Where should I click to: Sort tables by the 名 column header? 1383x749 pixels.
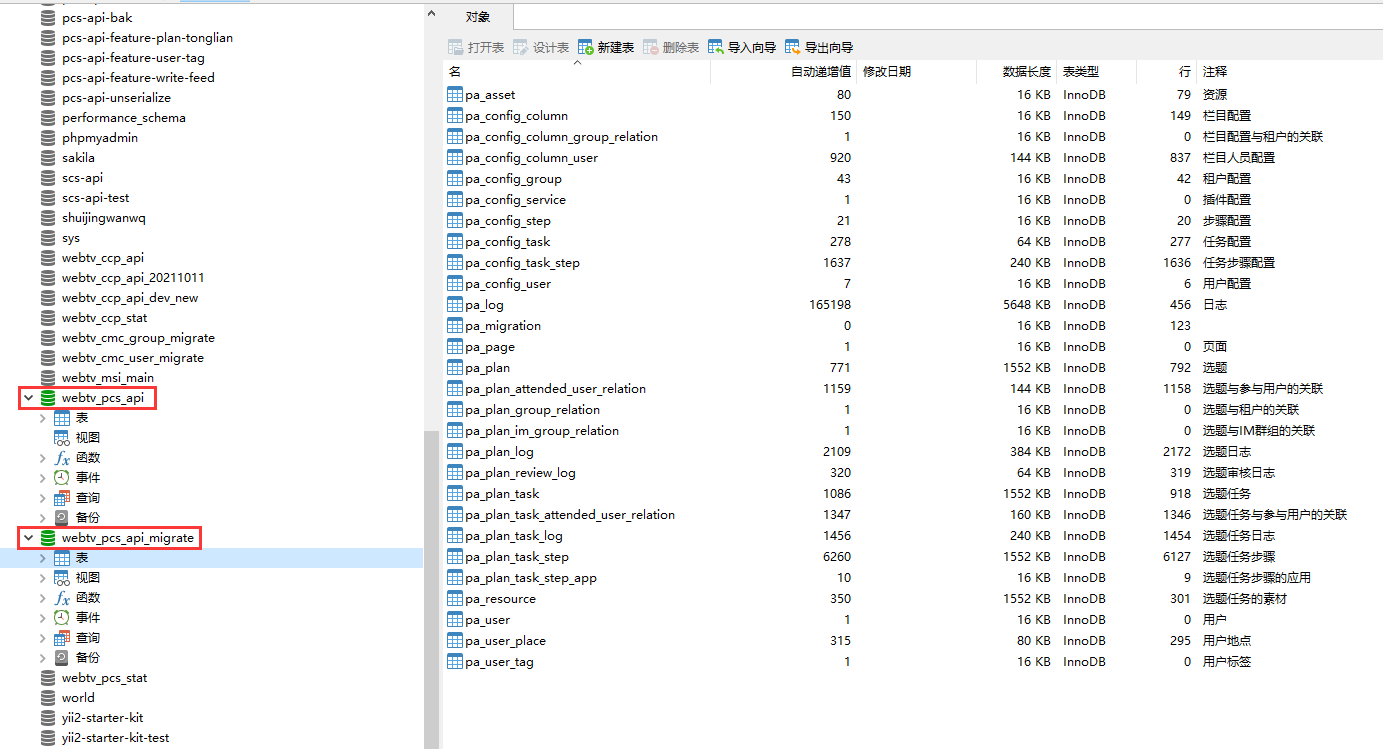pos(576,72)
